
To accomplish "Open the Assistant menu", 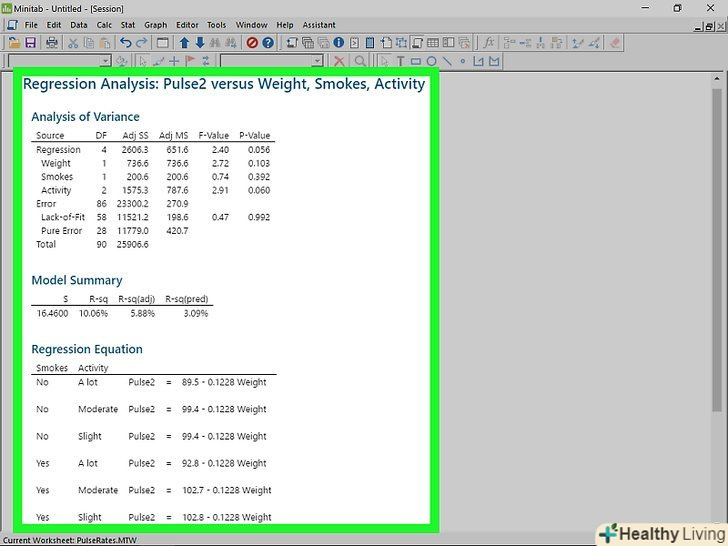I will [319, 24].
